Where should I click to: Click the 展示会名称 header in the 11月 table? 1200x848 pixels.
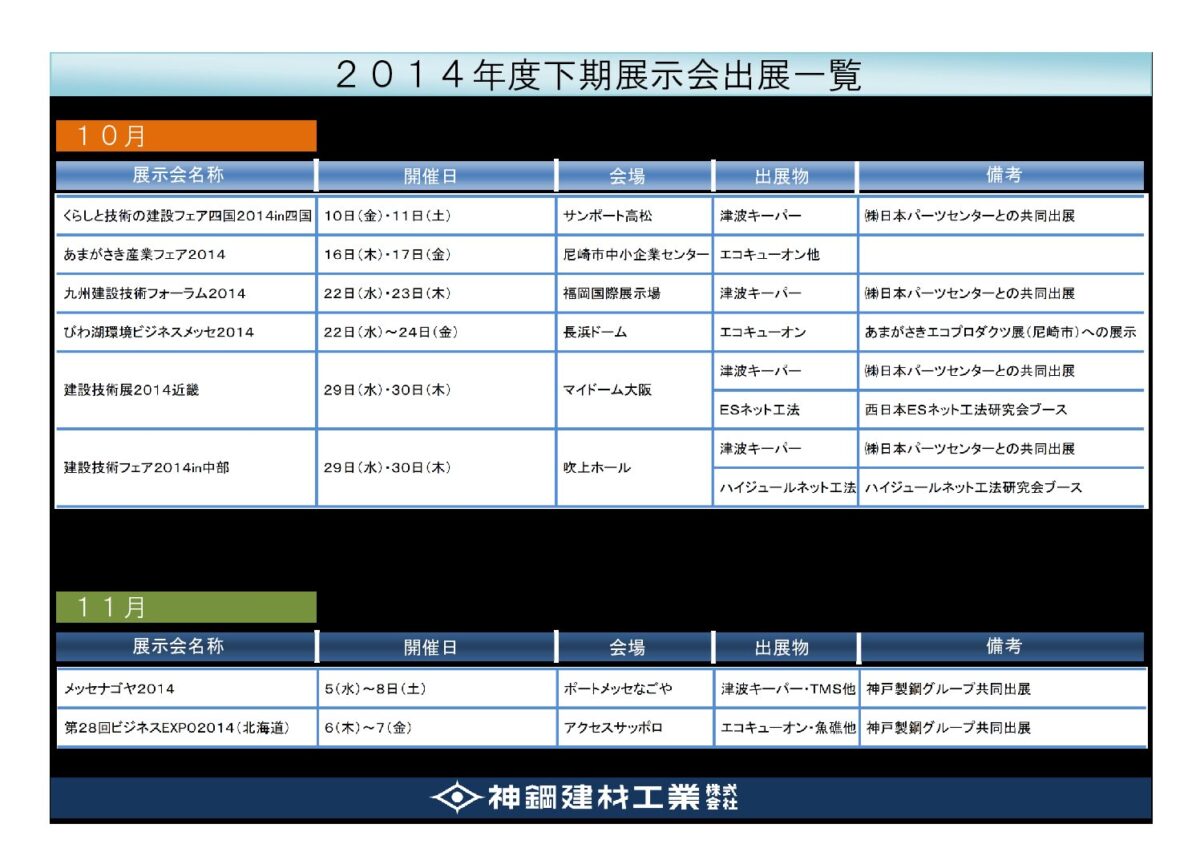tap(185, 646)
